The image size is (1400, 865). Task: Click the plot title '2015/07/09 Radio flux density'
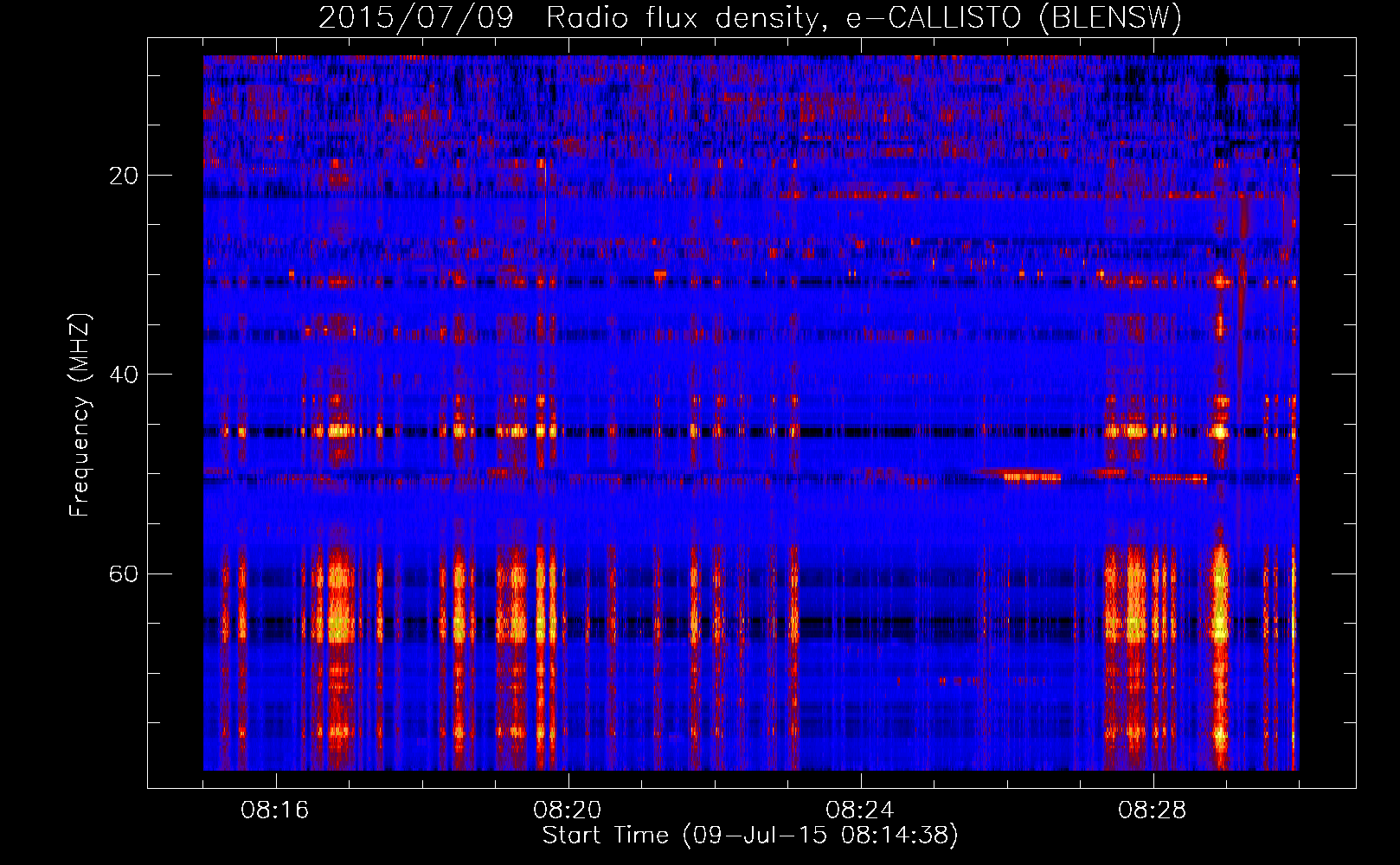click(x=750, y=17)
